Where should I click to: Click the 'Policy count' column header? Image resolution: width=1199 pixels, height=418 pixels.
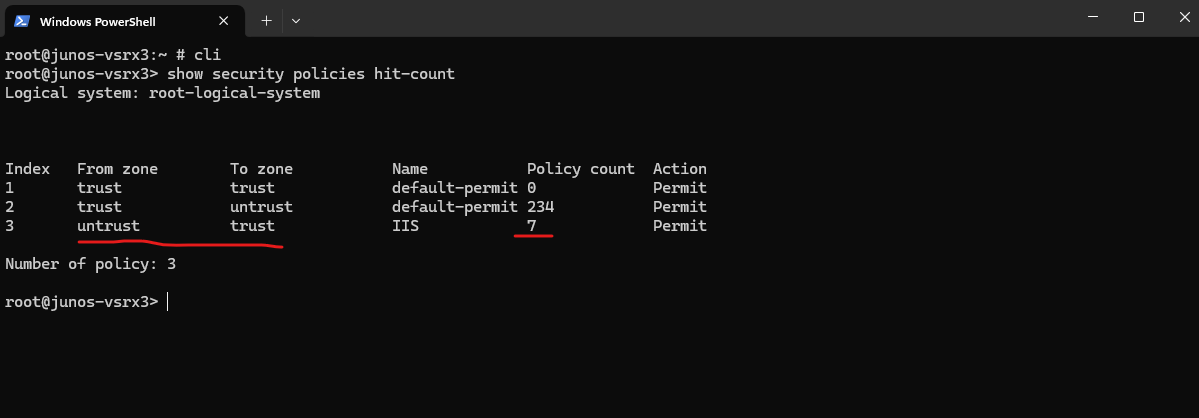tap(581, 169)
